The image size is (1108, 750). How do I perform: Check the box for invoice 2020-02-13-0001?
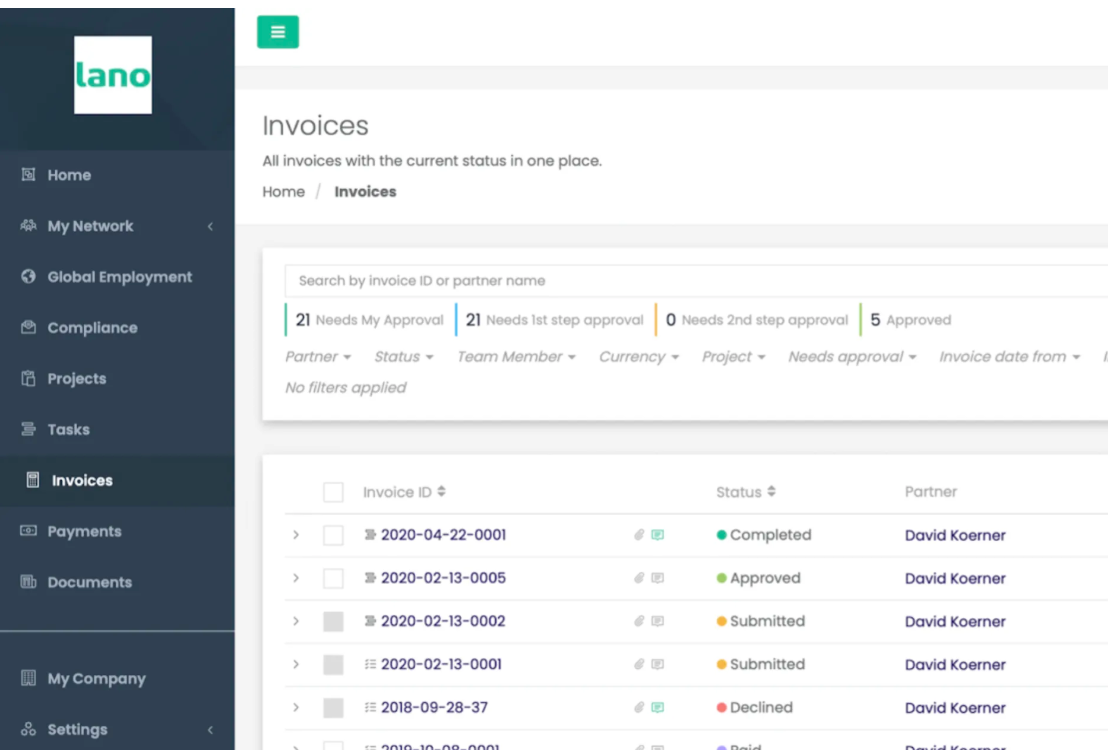click(333, 664)
